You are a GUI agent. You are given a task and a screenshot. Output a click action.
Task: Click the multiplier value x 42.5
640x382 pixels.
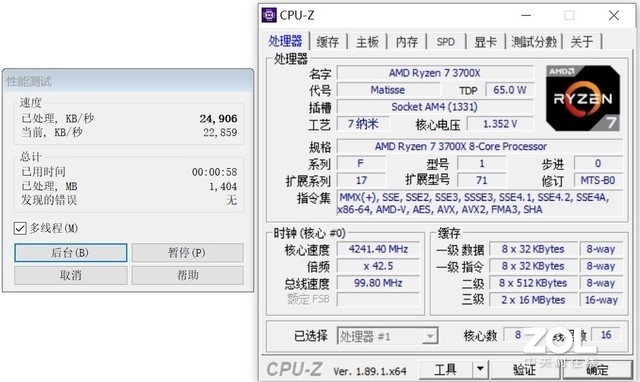pyautogui.click(x=378, y=266)
